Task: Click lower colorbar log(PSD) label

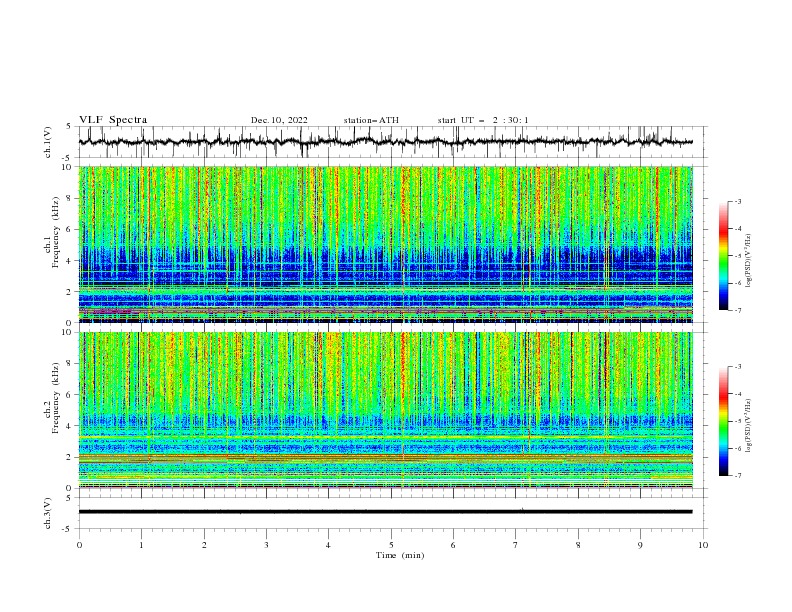Action: pyautogui.click(x=748, y=426)
